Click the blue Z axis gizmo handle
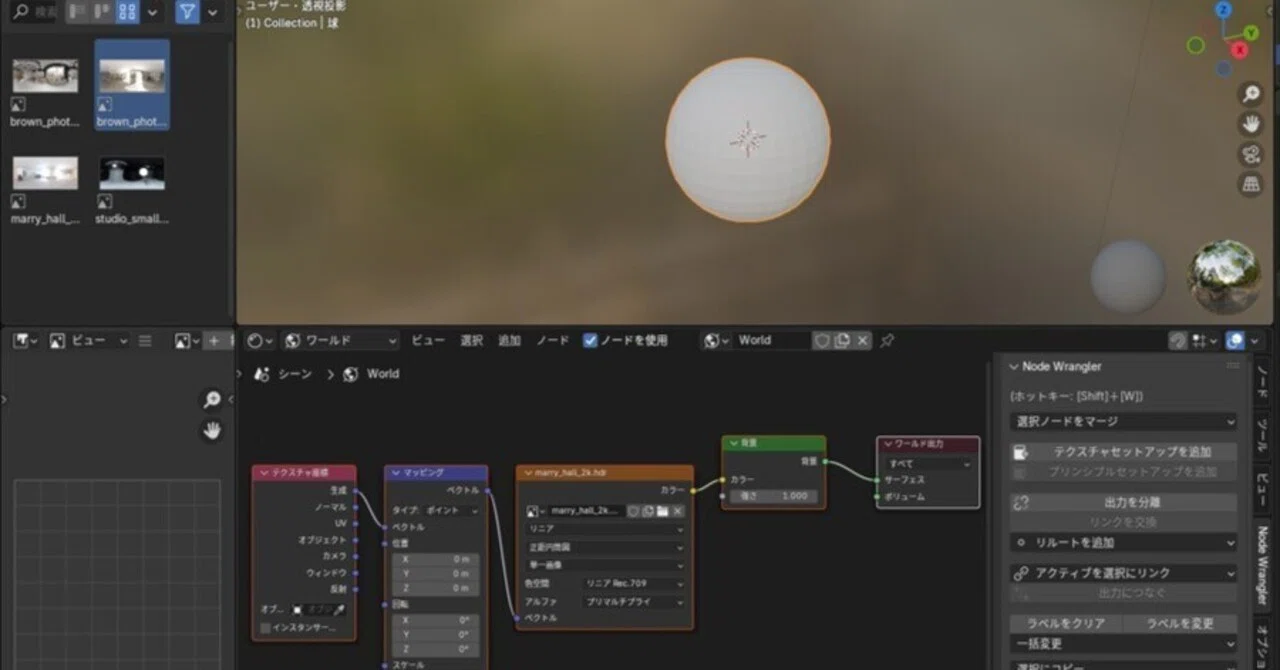1280x670 pixels. (1224, 10)
